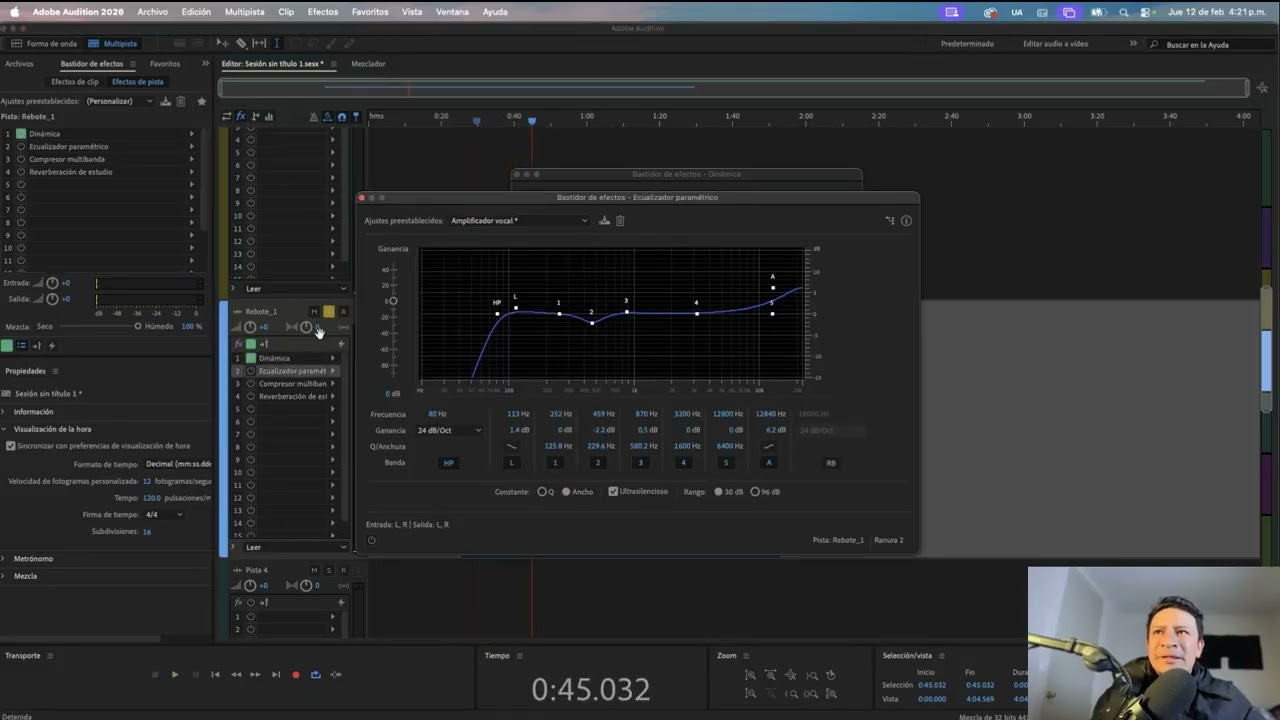Toggle snapping magnet icon in editor

(342, 117)
